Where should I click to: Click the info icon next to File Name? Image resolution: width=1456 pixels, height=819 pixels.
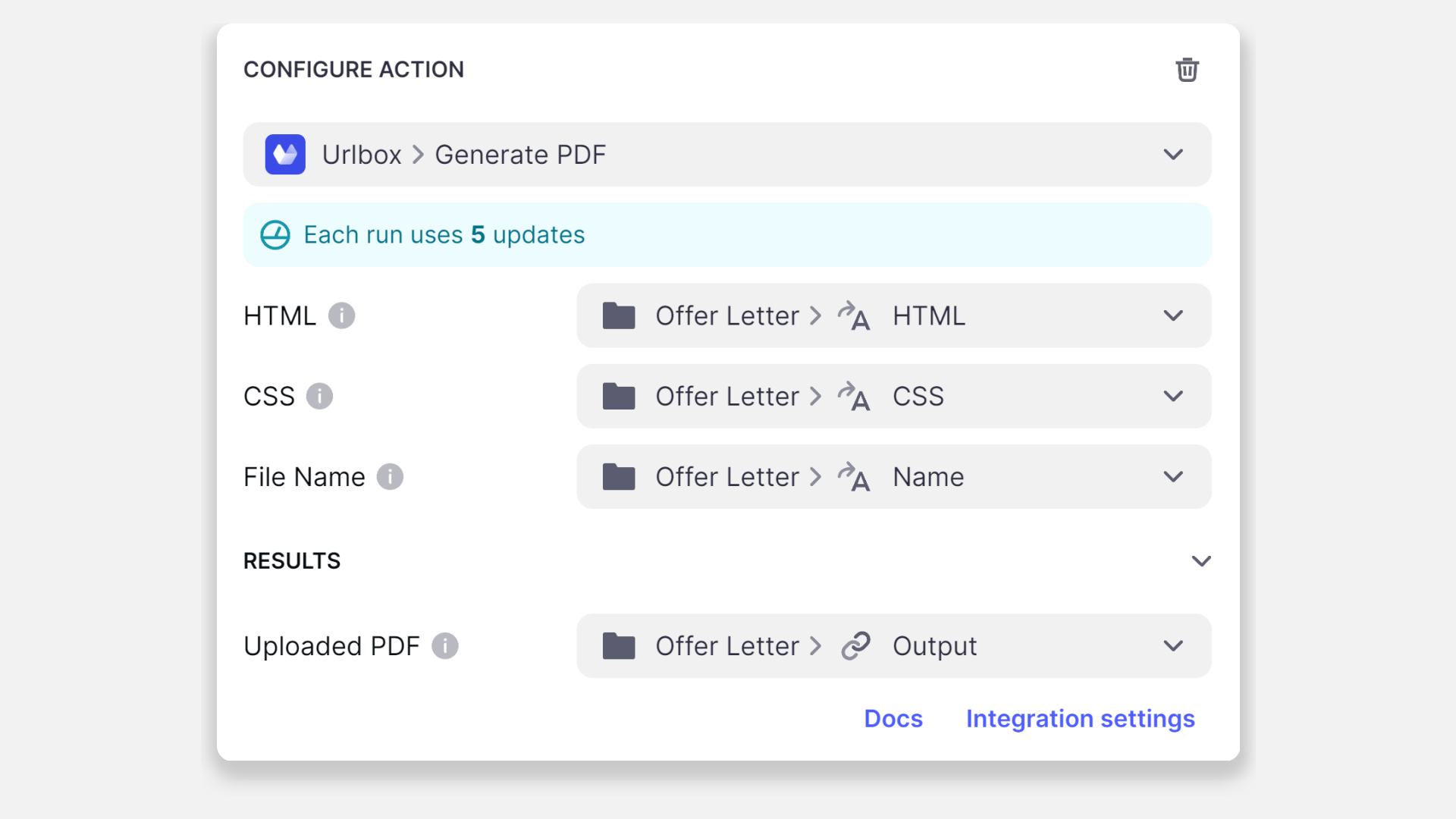coord(391,477)
